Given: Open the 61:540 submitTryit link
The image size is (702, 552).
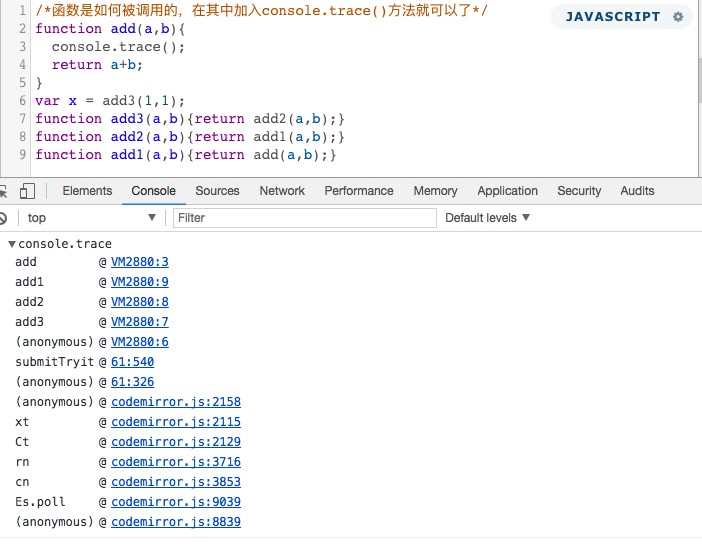Looking at the screenshot, I should pos(132,362).
